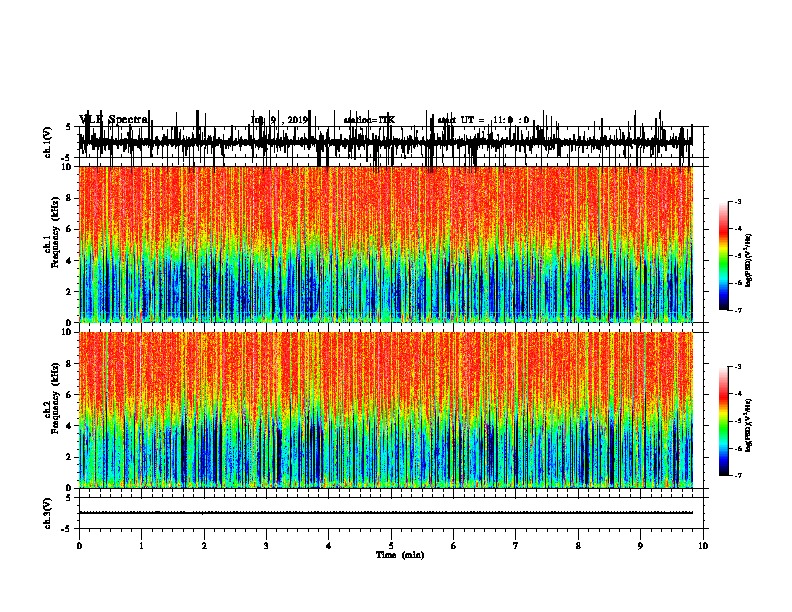Click time axis tick label "8"
The width and height of the screenshot is (792, 612).
click(x=578, y=546)
